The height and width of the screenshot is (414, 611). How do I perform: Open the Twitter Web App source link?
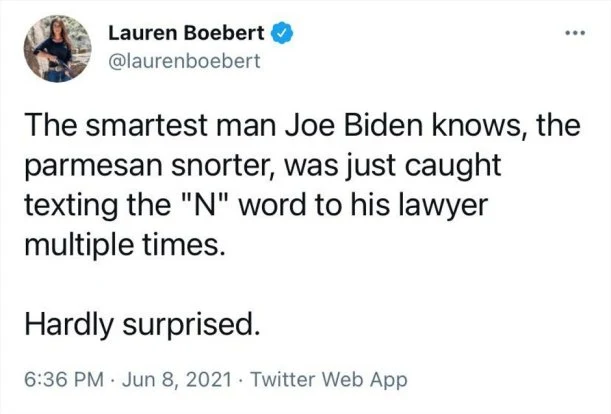329,380
